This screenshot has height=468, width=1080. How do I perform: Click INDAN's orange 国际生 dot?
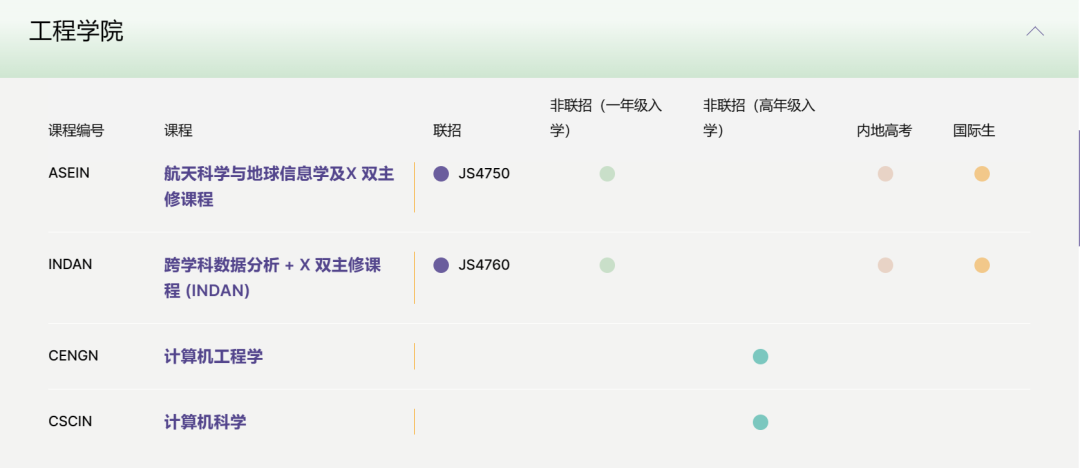coord(982,265)
